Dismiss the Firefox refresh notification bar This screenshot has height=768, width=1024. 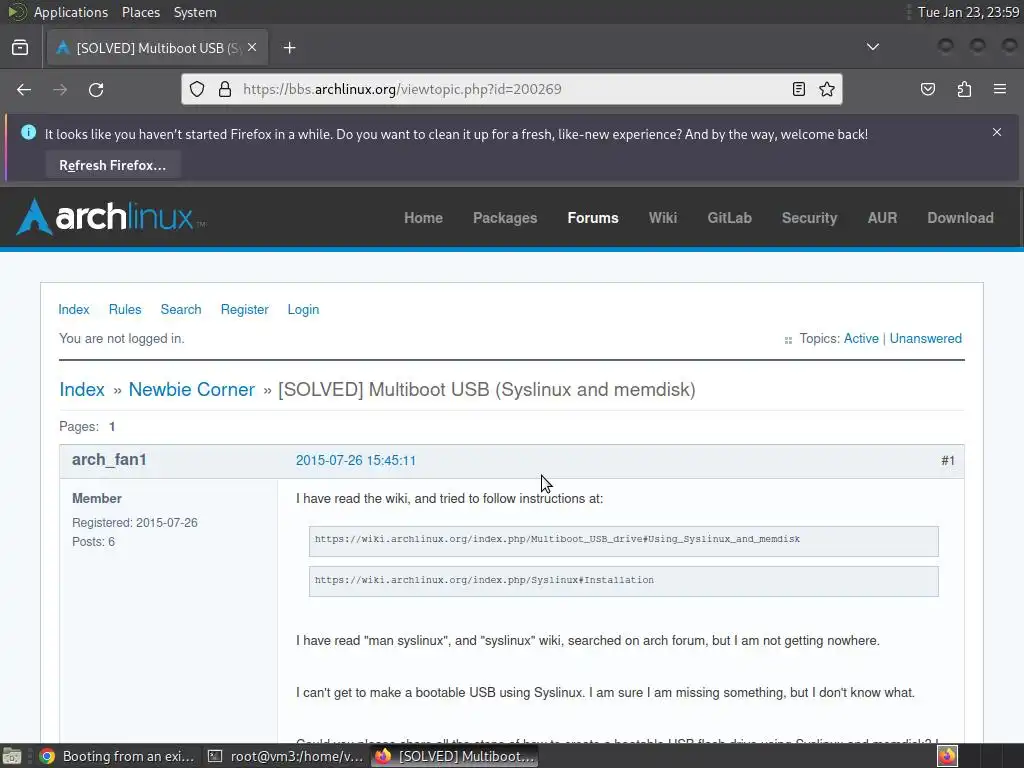(997, 132)
